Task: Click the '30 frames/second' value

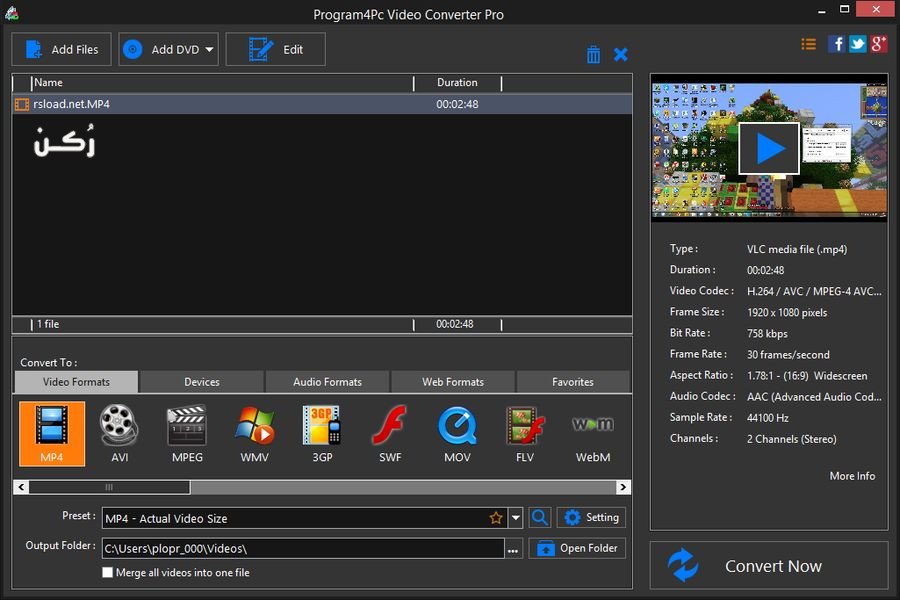Action: (788, 355)
